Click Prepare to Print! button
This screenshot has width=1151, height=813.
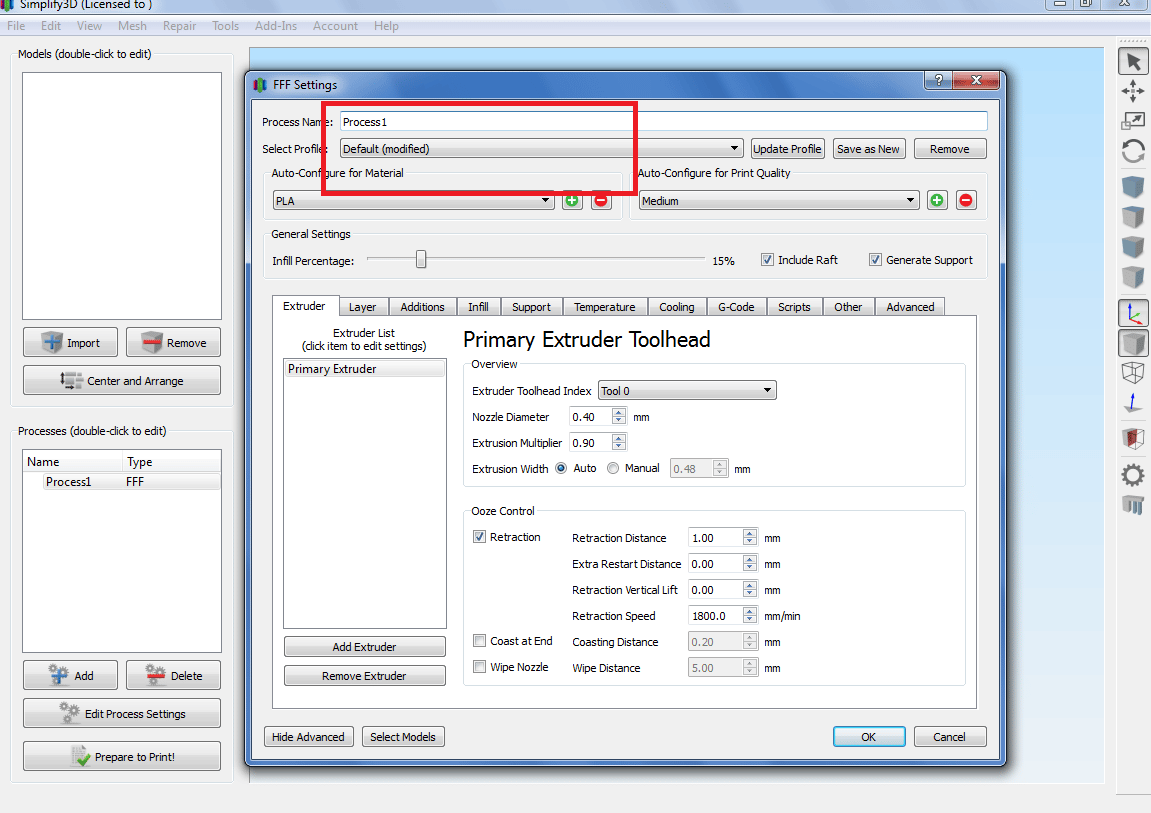122,757
